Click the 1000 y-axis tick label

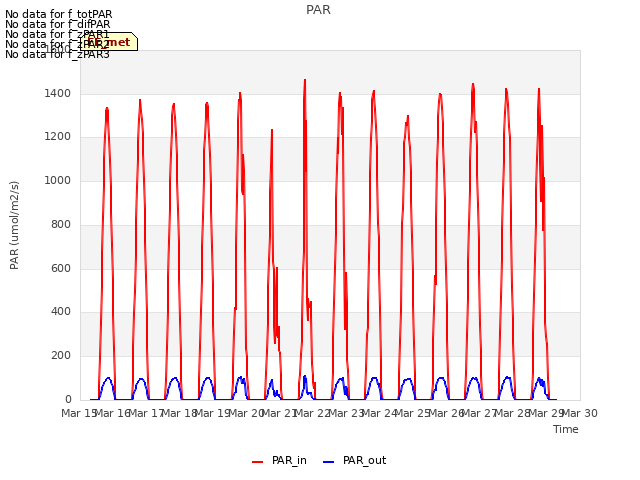tap(58, 180)
